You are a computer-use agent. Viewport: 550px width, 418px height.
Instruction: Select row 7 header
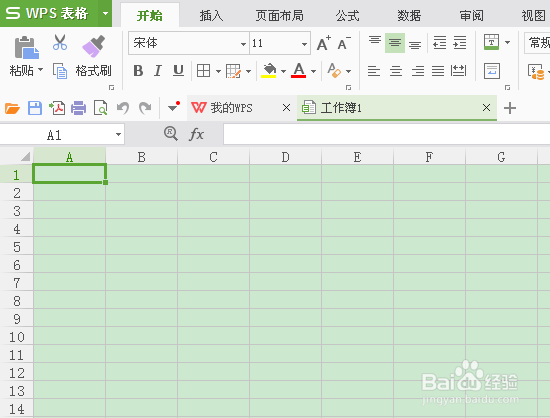click(x=17, y=283)
